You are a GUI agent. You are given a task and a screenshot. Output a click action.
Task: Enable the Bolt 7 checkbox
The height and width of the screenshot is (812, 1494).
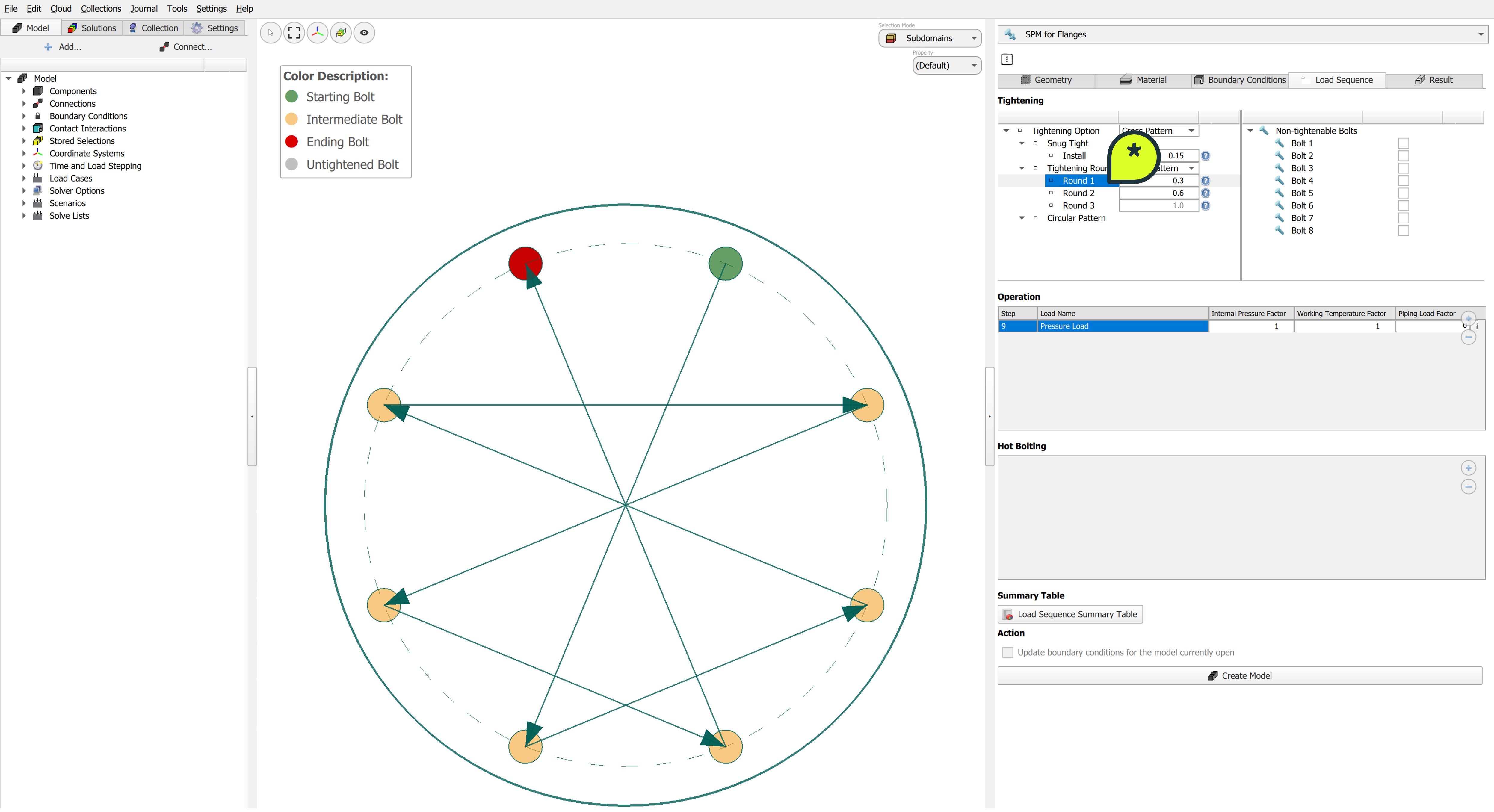click(1403, 218)
